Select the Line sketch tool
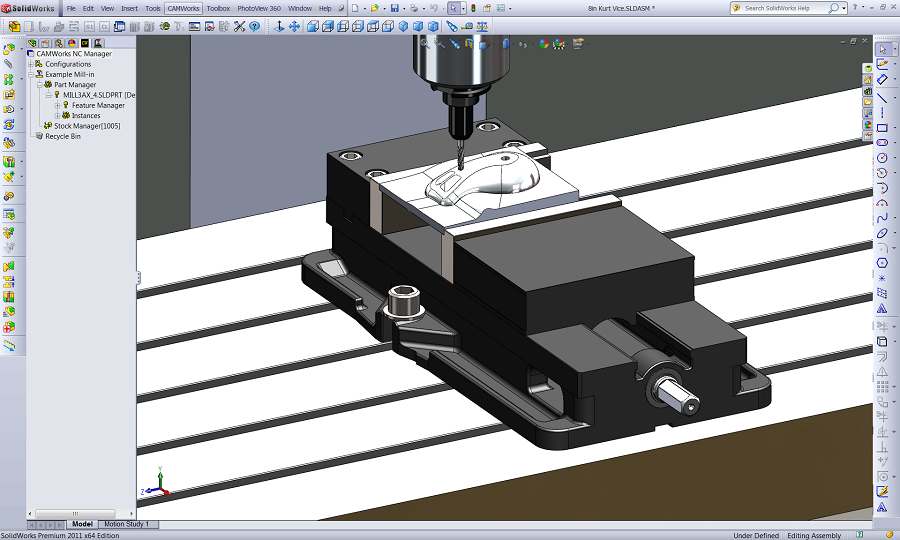The image size is (900, 540). coord(882,97)
